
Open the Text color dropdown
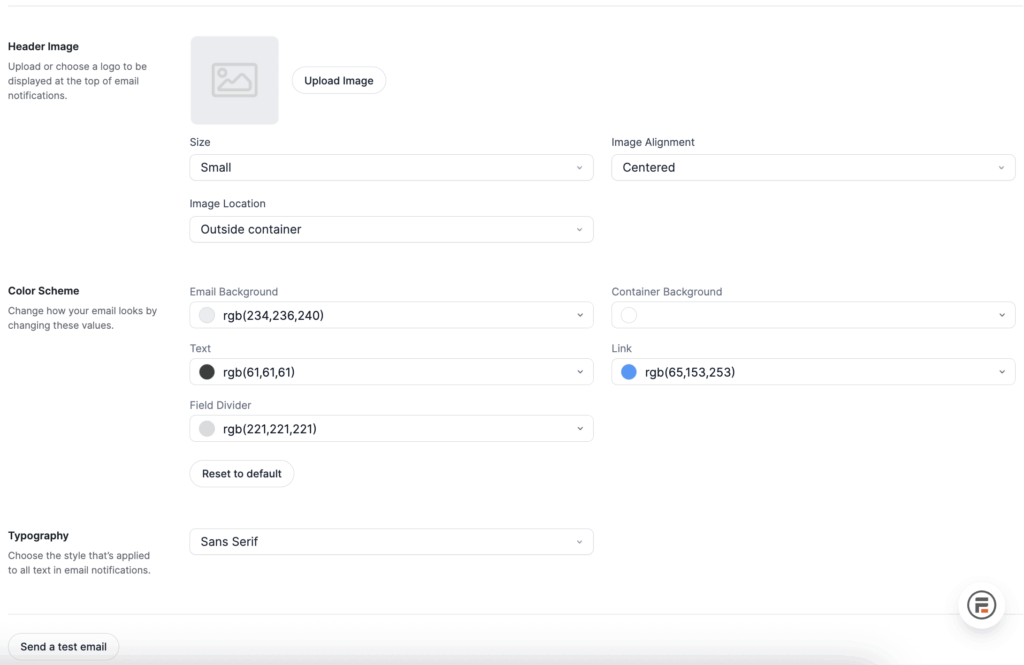(390, 371)
